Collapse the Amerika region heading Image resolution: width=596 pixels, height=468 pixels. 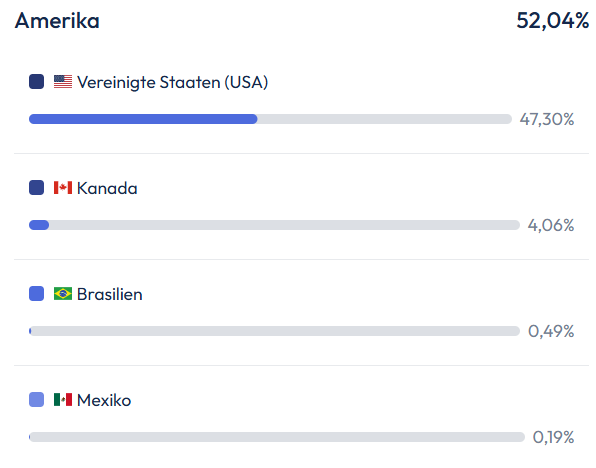57,21
